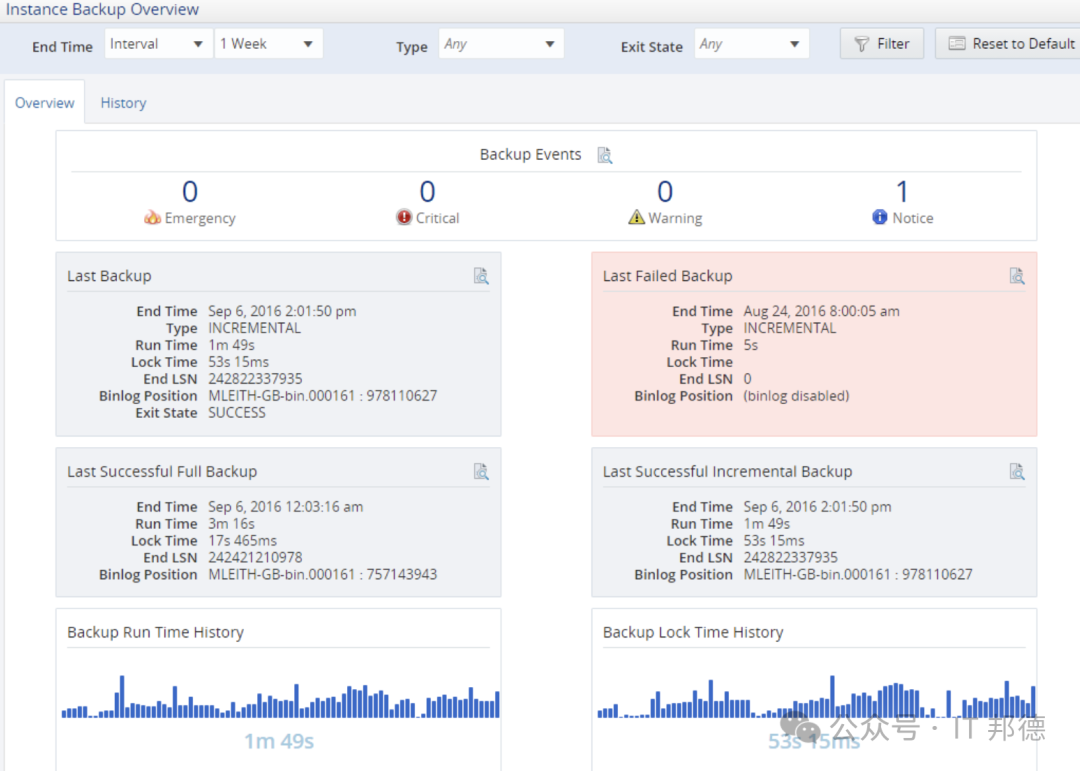The image size is (1080, 771).
Task: Click Sep 6, 2016 12:03:16 am end time
Action: click(x=285, y=507)
